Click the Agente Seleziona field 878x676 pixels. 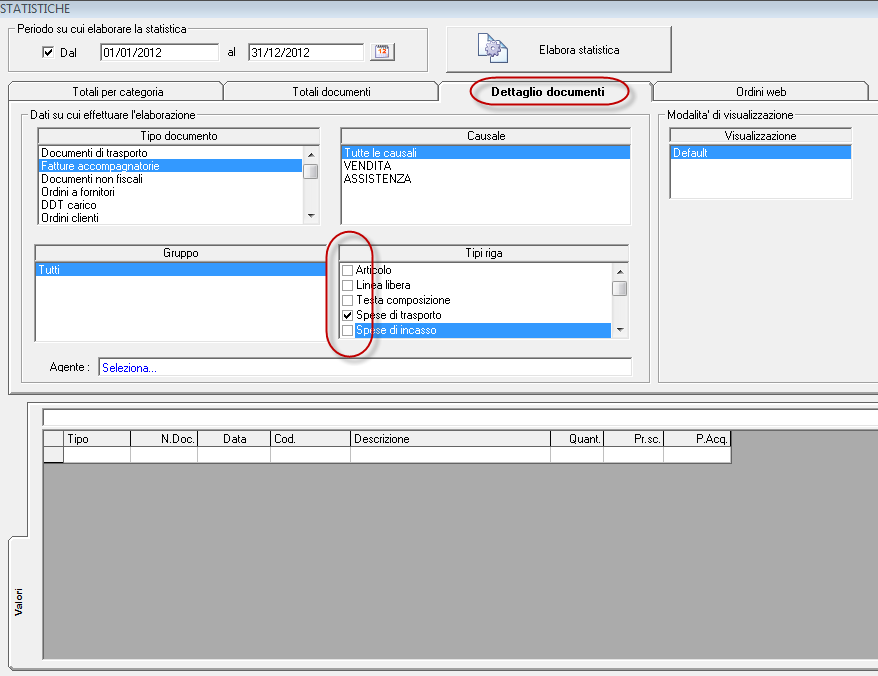(365, 367)
